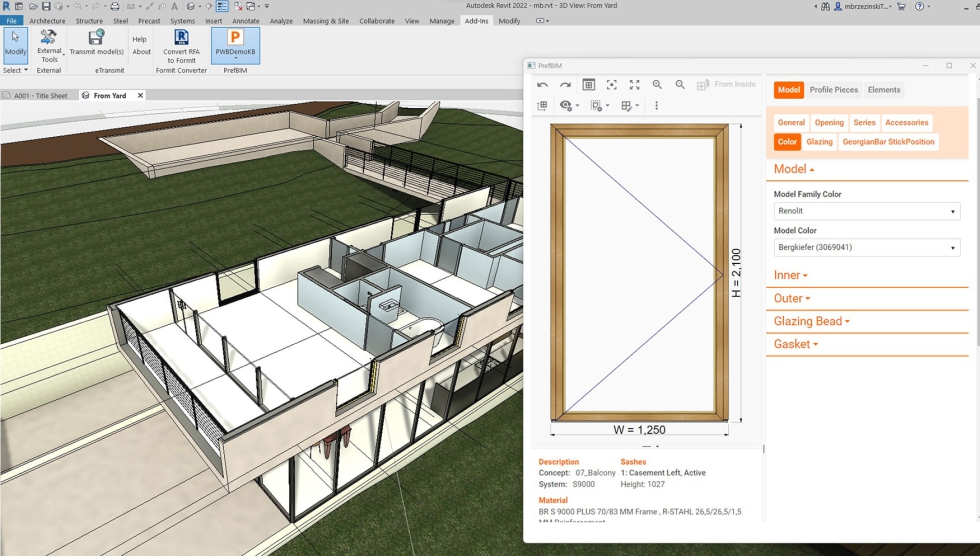Expand the Glazing Bead section
Image resolution: width=980 pixels, height=556 pixels.
click(811, 322)
